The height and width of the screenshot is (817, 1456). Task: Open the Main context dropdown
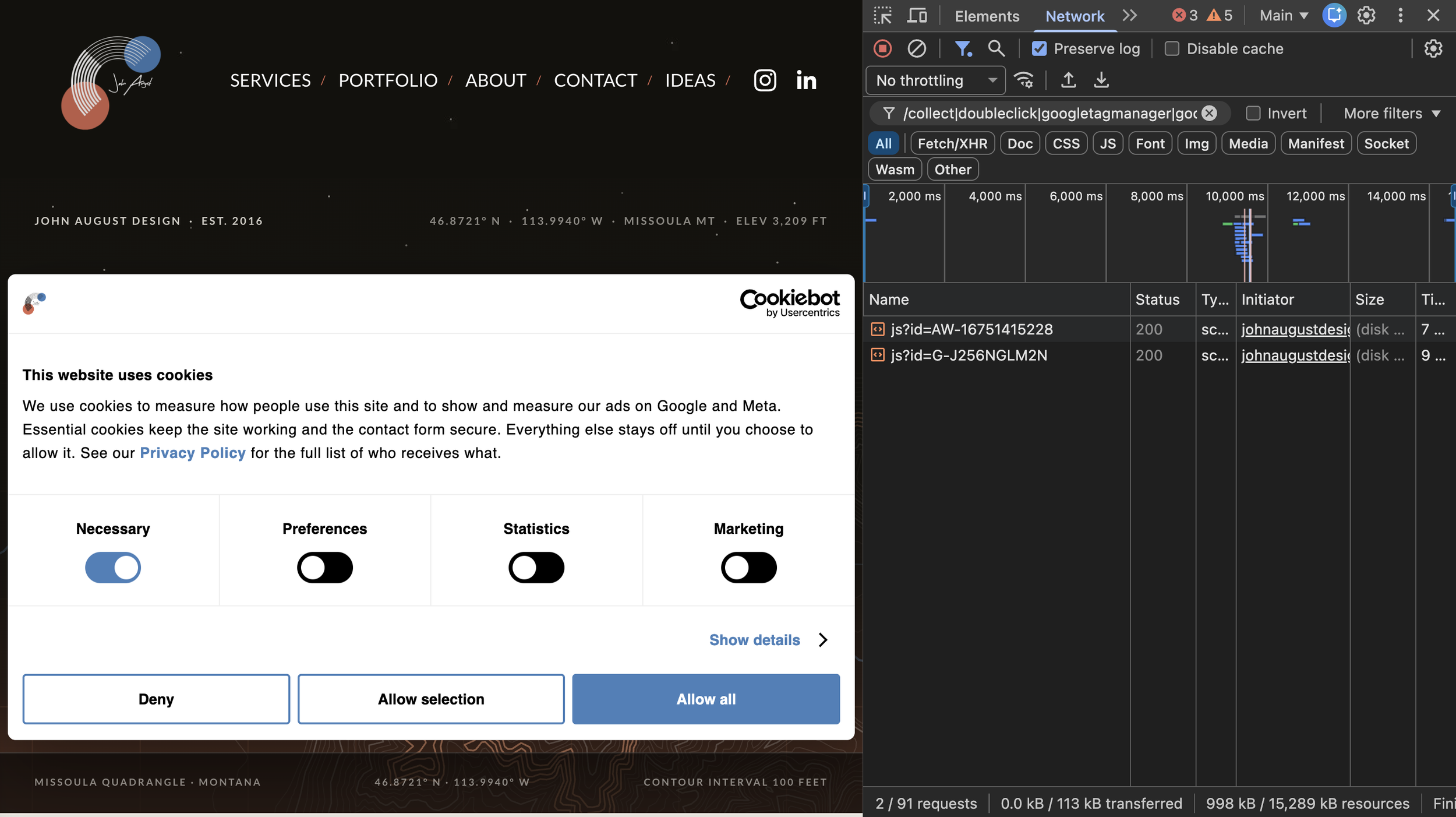(1284, 16)
